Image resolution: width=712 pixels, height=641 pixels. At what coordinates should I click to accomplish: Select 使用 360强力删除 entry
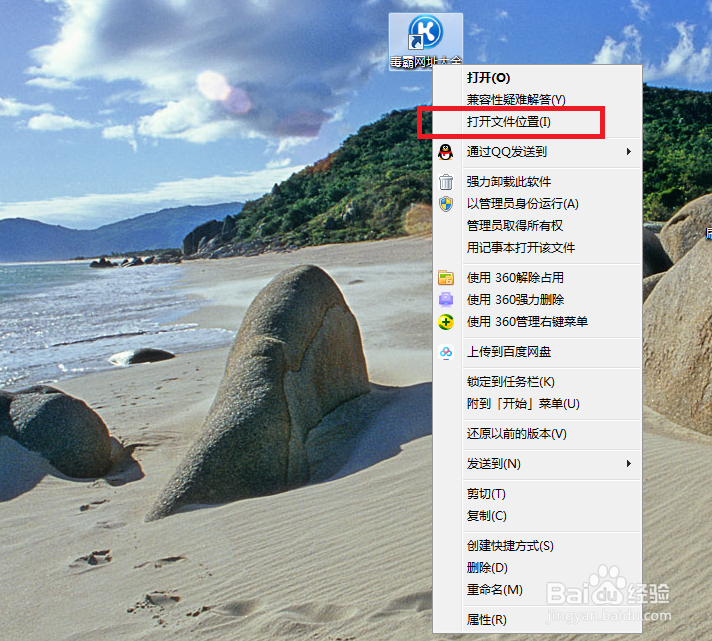coord(537,300)
